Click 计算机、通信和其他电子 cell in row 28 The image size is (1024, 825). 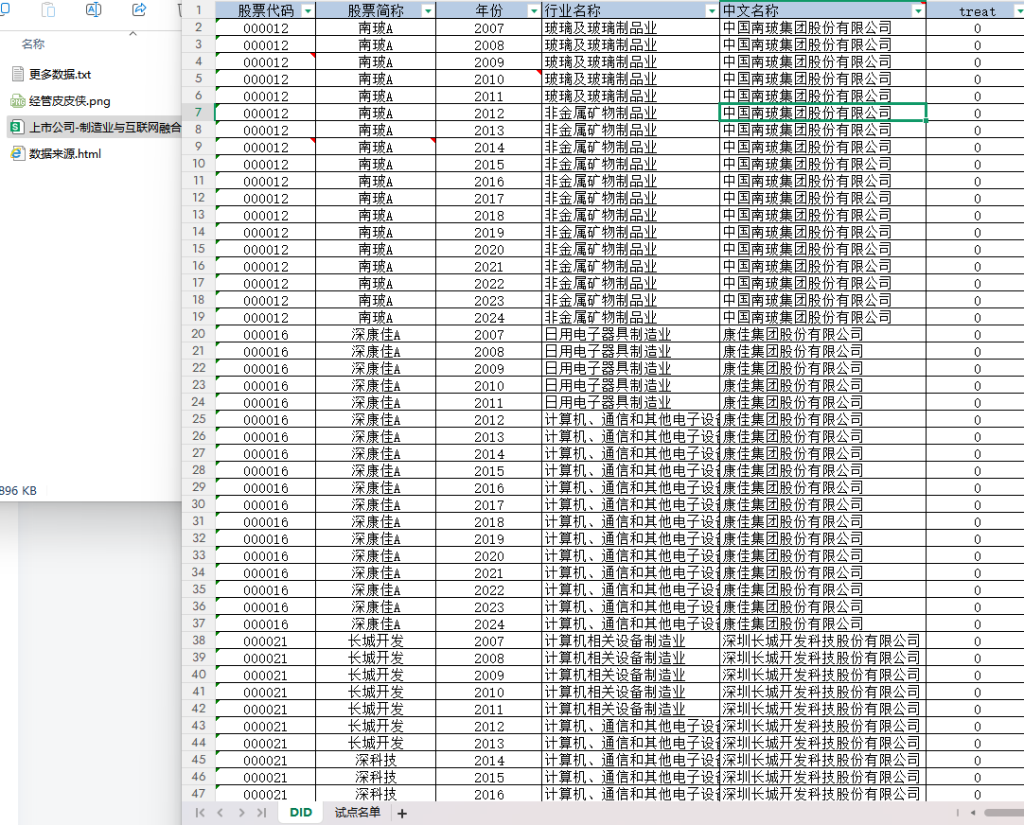click(630, 470)
